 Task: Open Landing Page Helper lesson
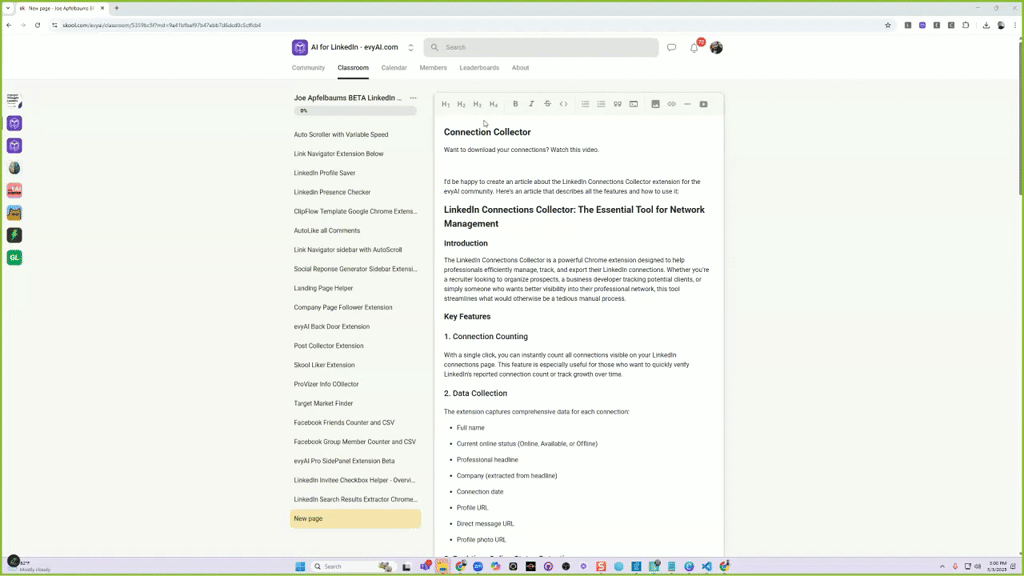[x=323, y=288]
